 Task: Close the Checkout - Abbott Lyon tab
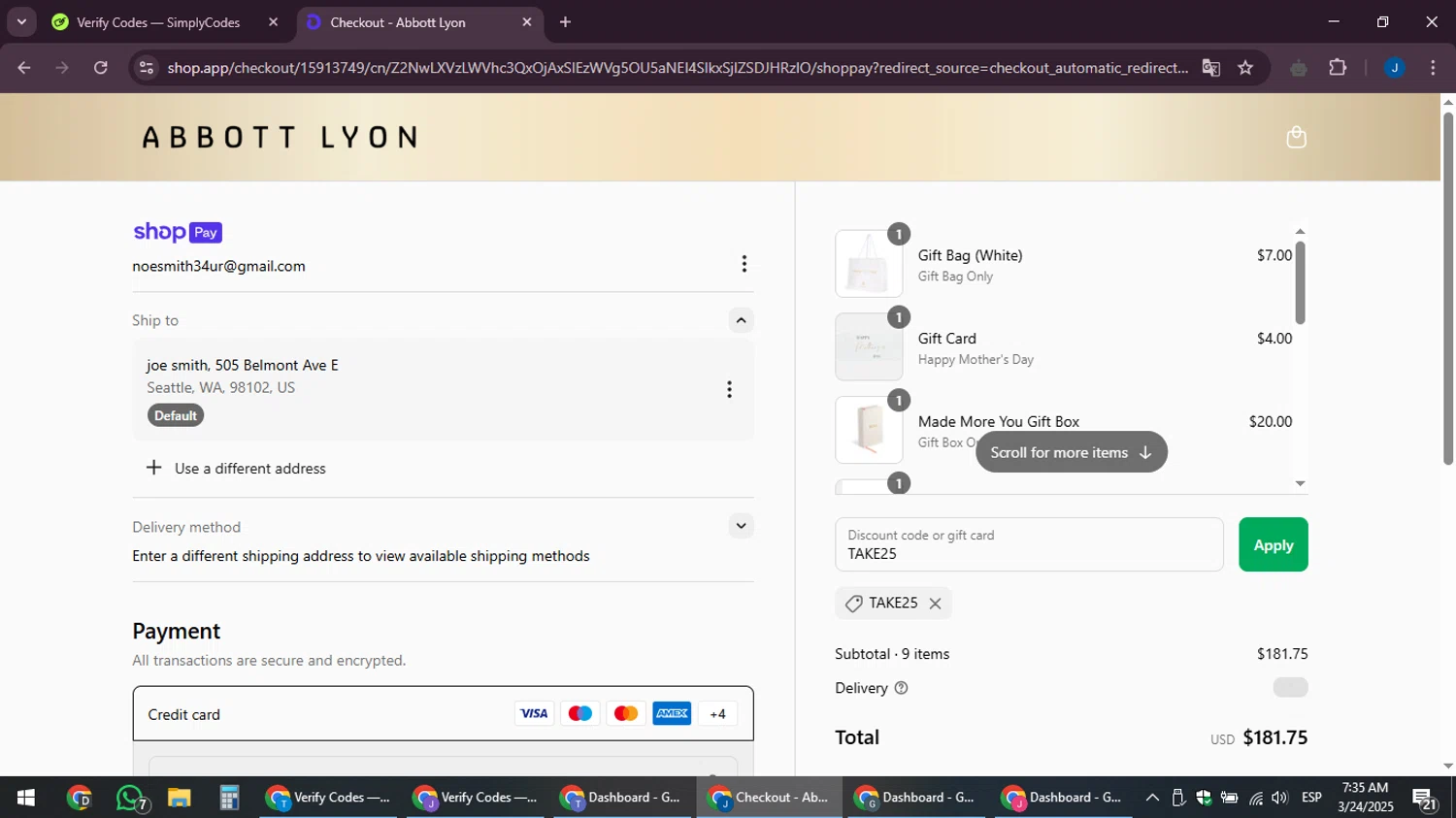[x=527, y=22]
